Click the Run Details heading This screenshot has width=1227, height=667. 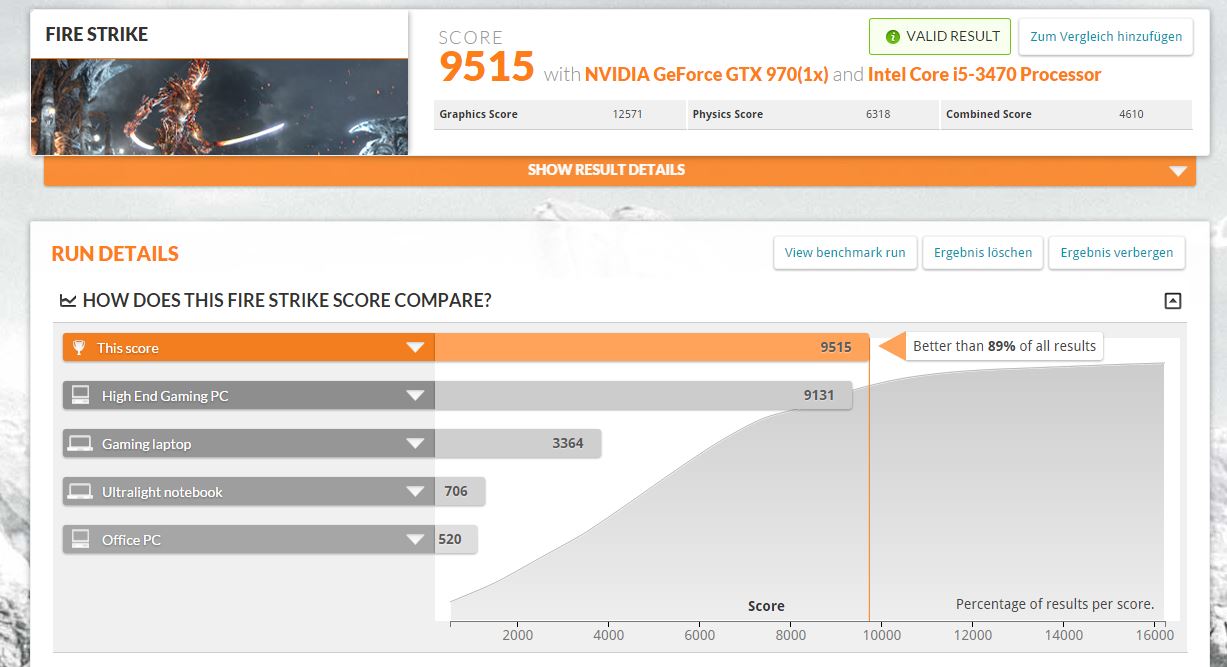coord(115,254)
